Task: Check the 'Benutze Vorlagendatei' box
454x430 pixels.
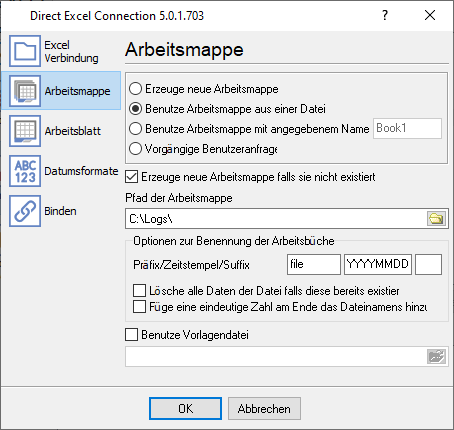Action: point(132,335)
